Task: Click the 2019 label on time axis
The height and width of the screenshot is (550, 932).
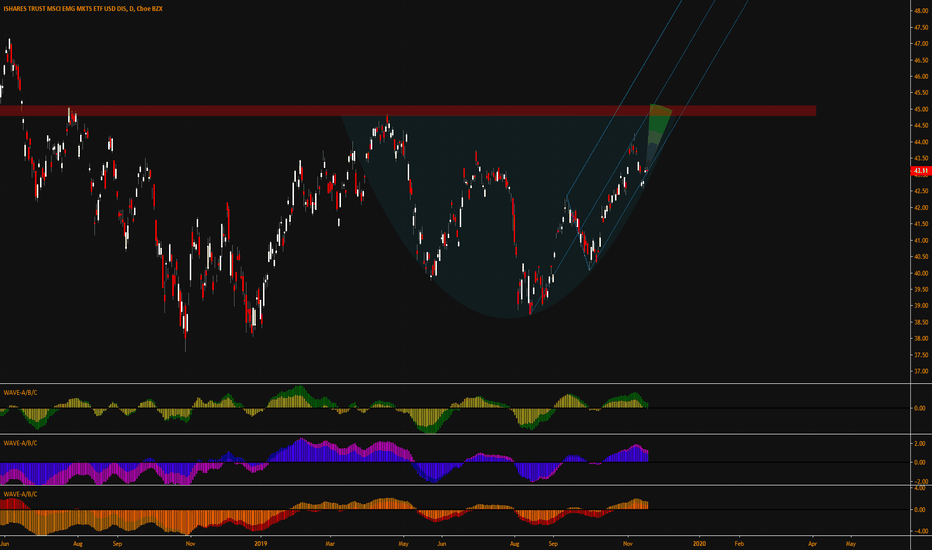Action: point(260,543)
